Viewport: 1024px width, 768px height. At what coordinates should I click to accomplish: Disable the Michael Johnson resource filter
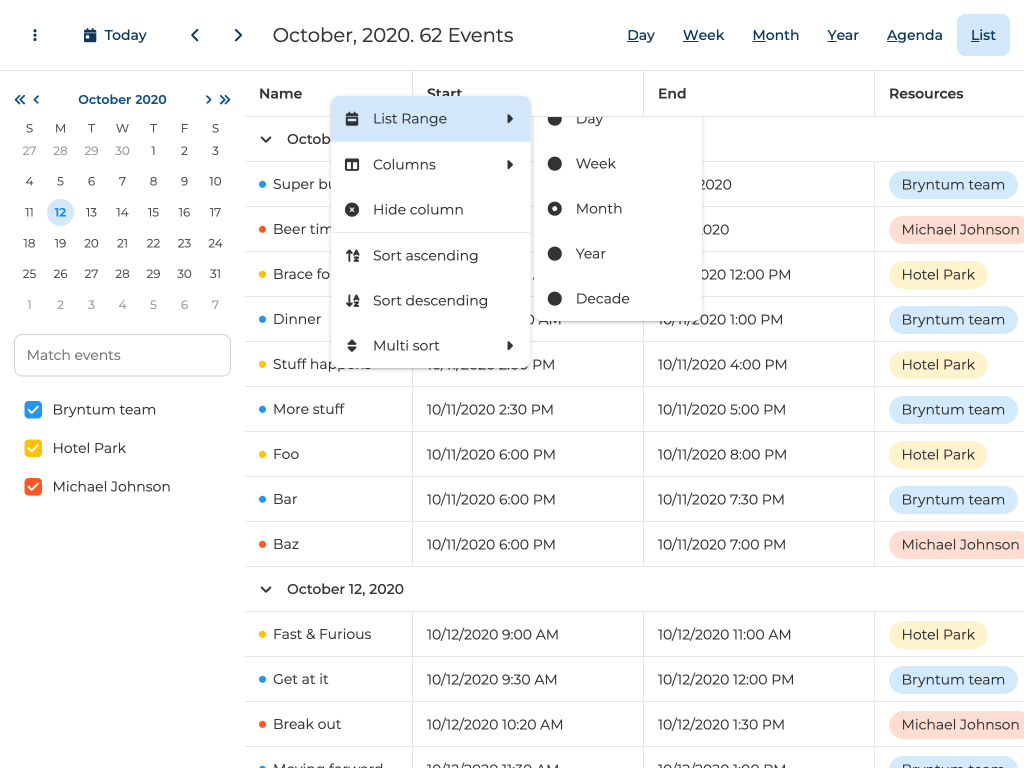coord(33,487)
